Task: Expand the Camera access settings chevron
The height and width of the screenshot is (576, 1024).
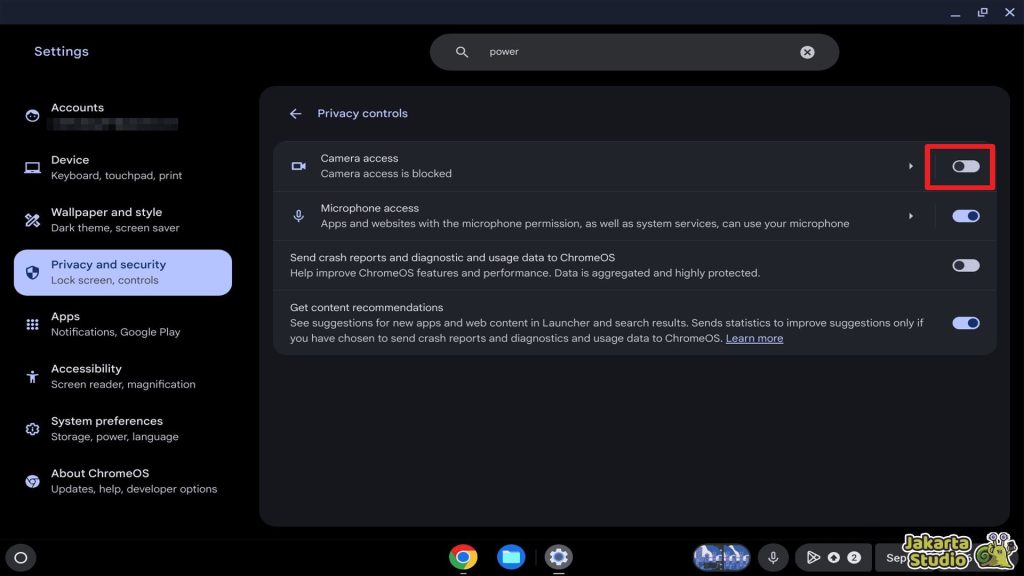Action: pyautogui.click(x=911, y=166)
